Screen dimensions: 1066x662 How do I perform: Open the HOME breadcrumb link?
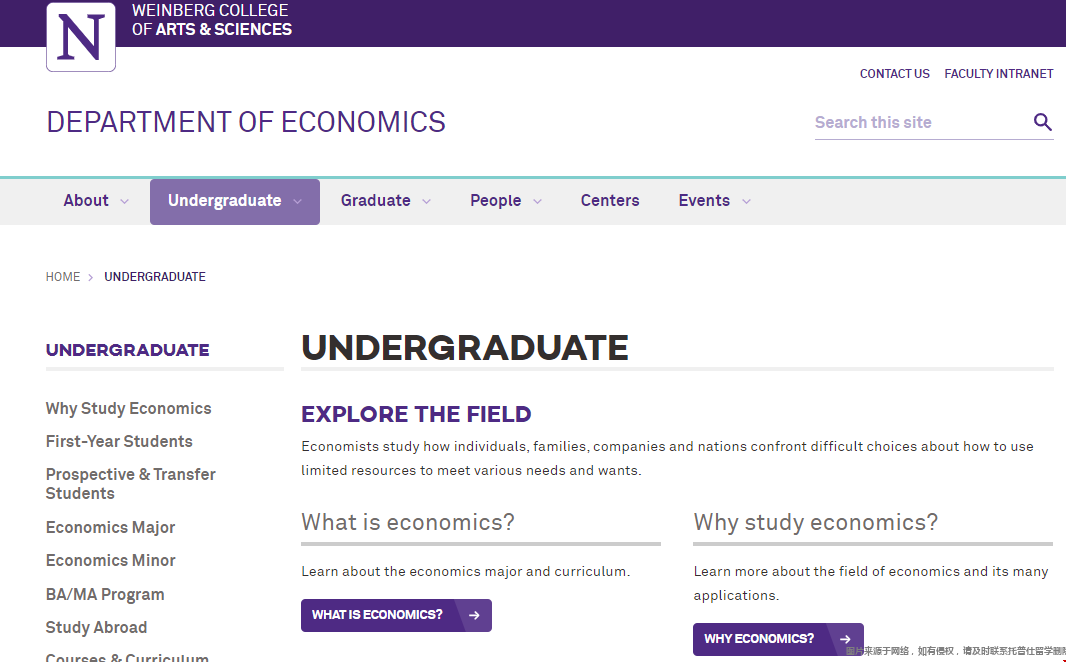63,277
